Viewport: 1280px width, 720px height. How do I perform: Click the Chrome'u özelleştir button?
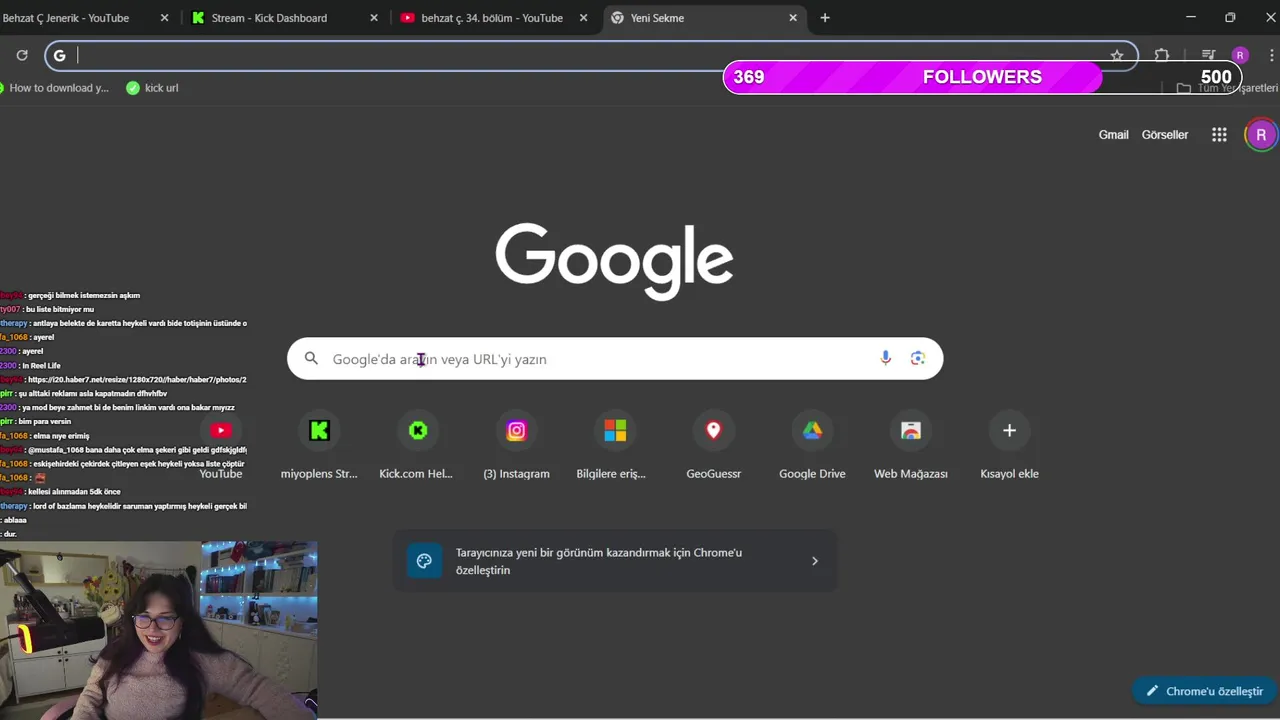click(1204, 691)
